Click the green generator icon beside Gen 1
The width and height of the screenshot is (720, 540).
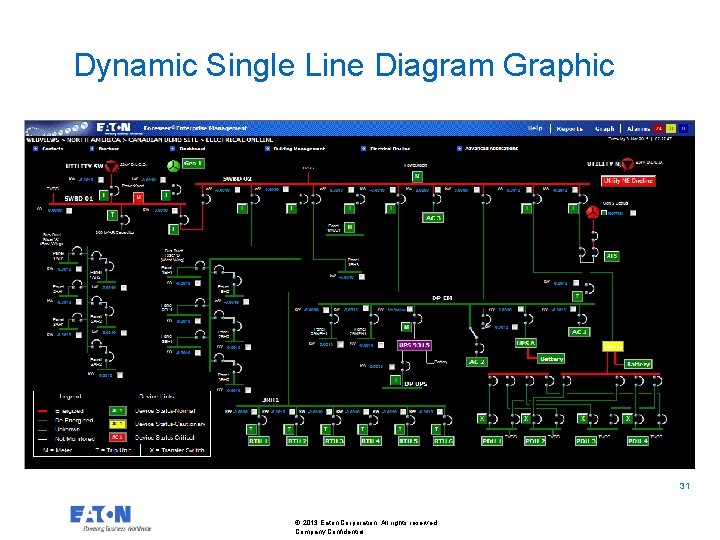pyautogui.click(x=174, y=166)
